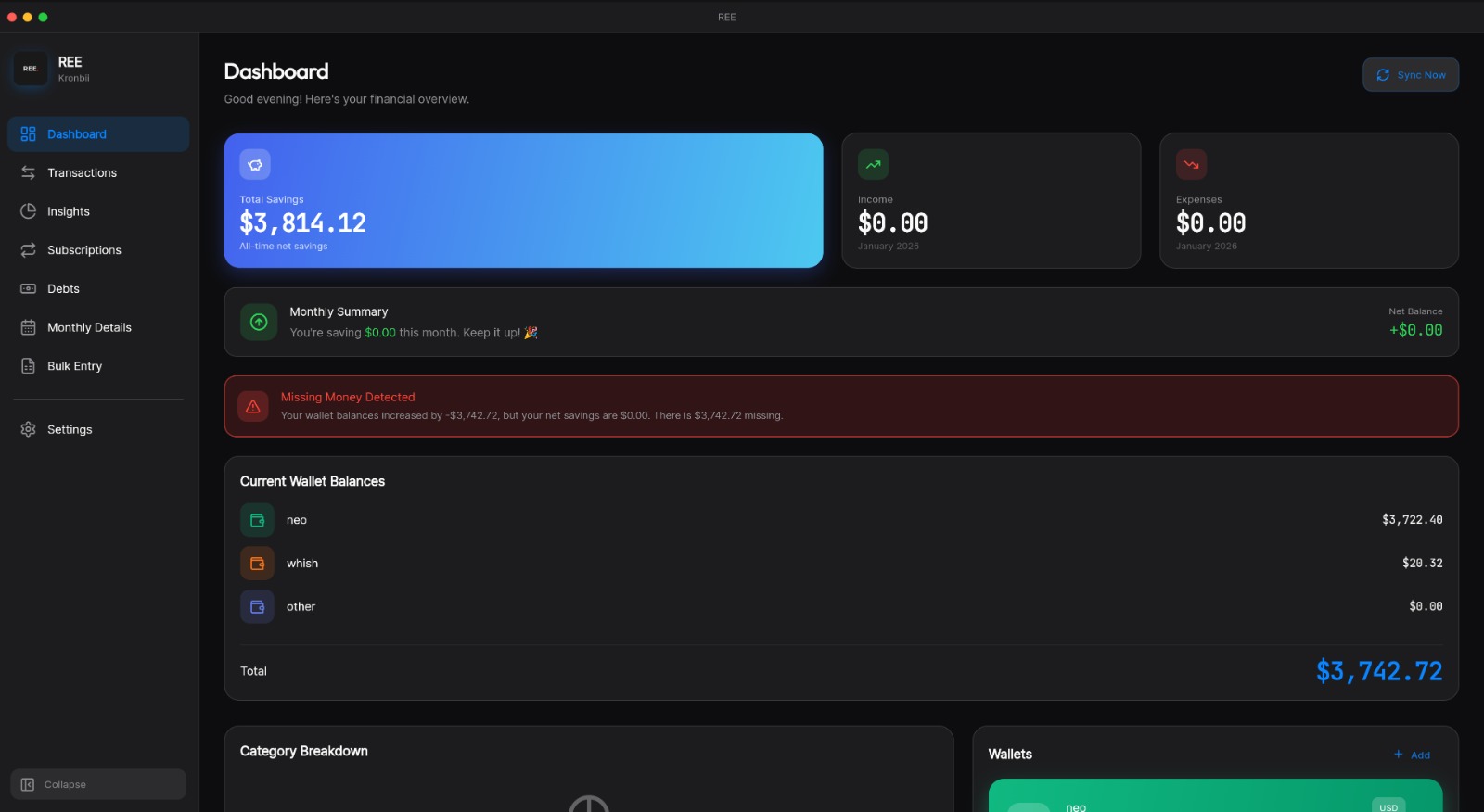Click the Kronbil subtitle under REE
1484x812 pixels.
(74, 78)
